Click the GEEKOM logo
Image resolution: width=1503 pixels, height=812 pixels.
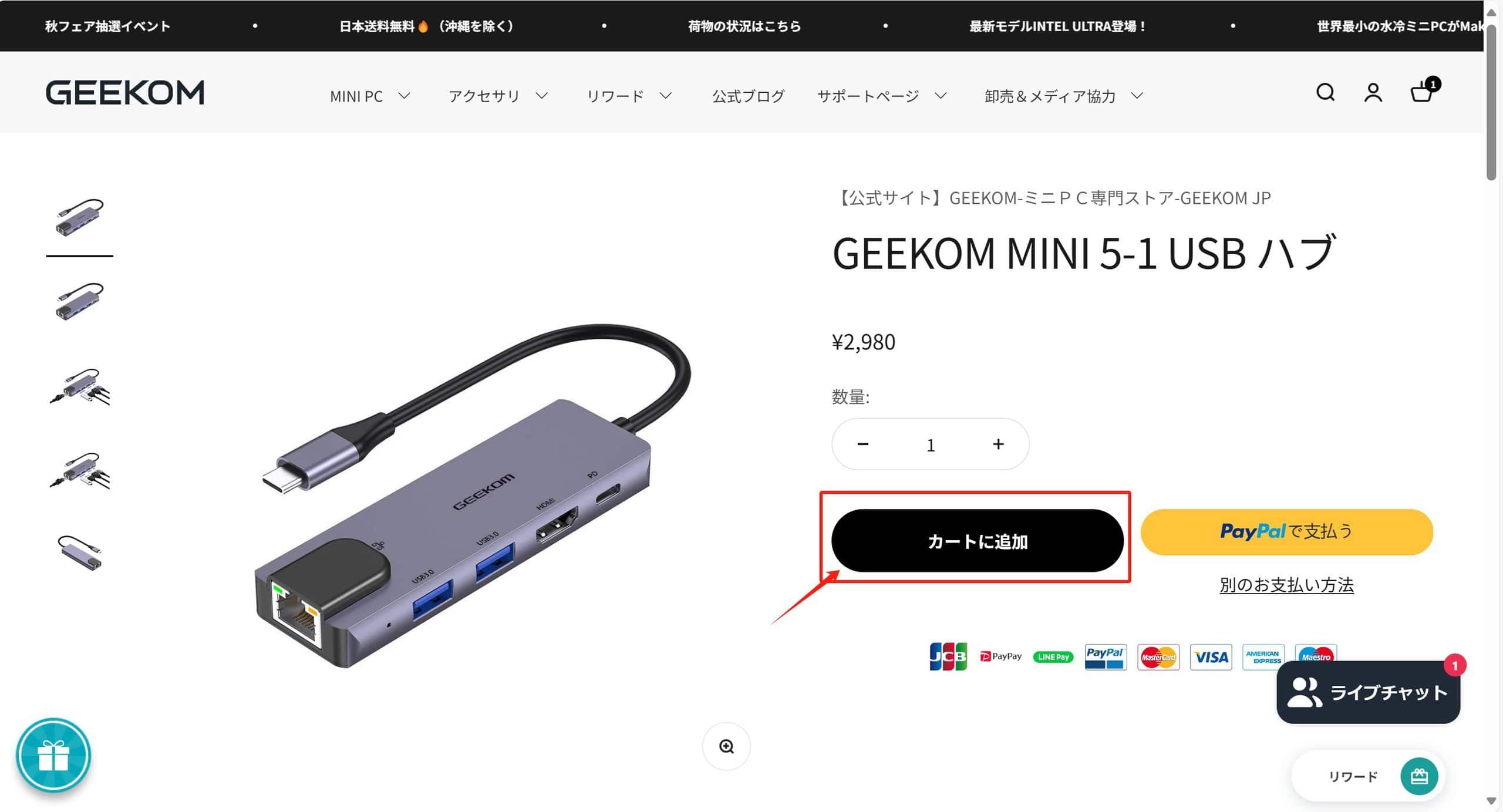coord(124,93)
